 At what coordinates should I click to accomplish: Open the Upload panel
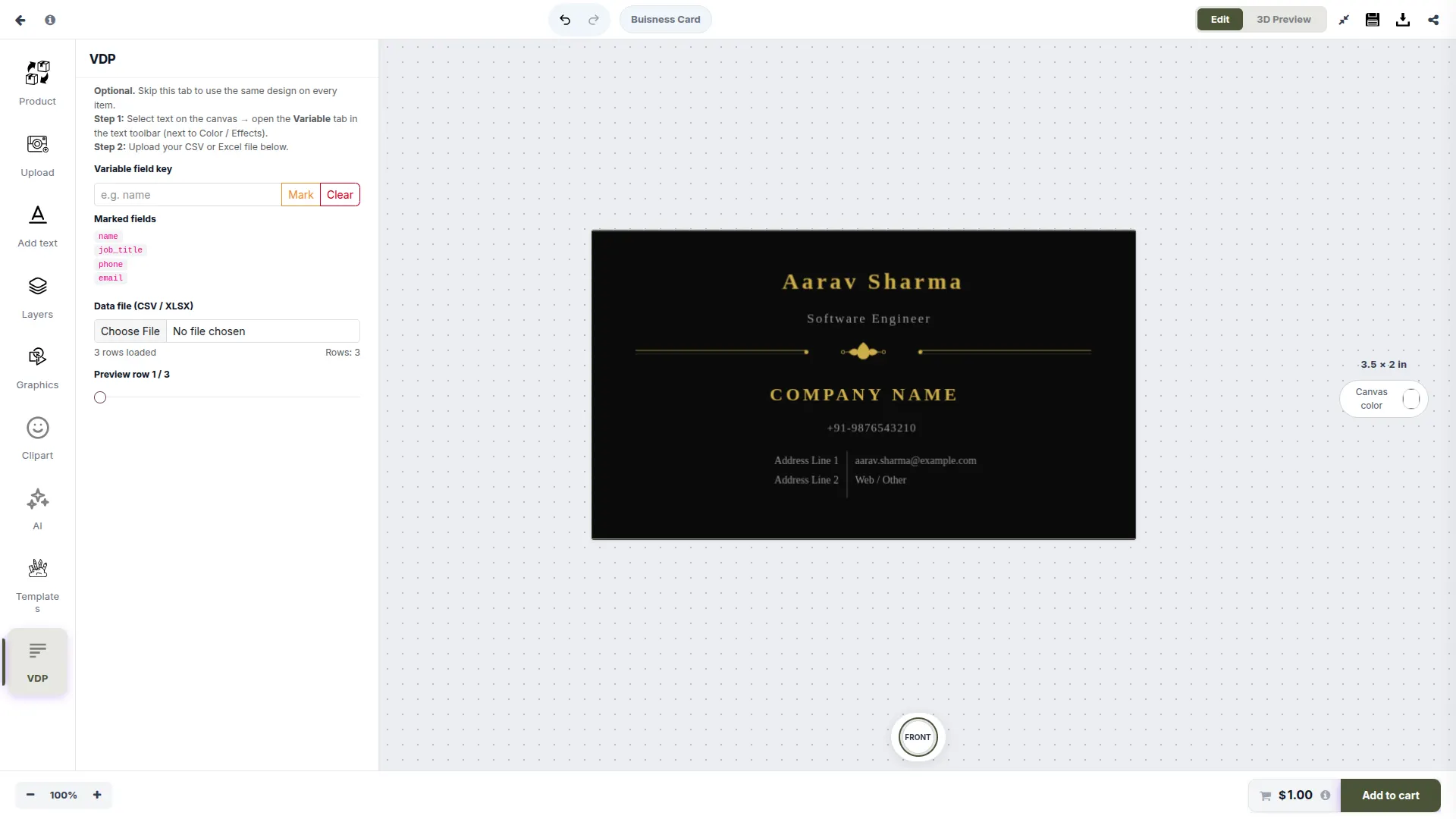(37, 155)
